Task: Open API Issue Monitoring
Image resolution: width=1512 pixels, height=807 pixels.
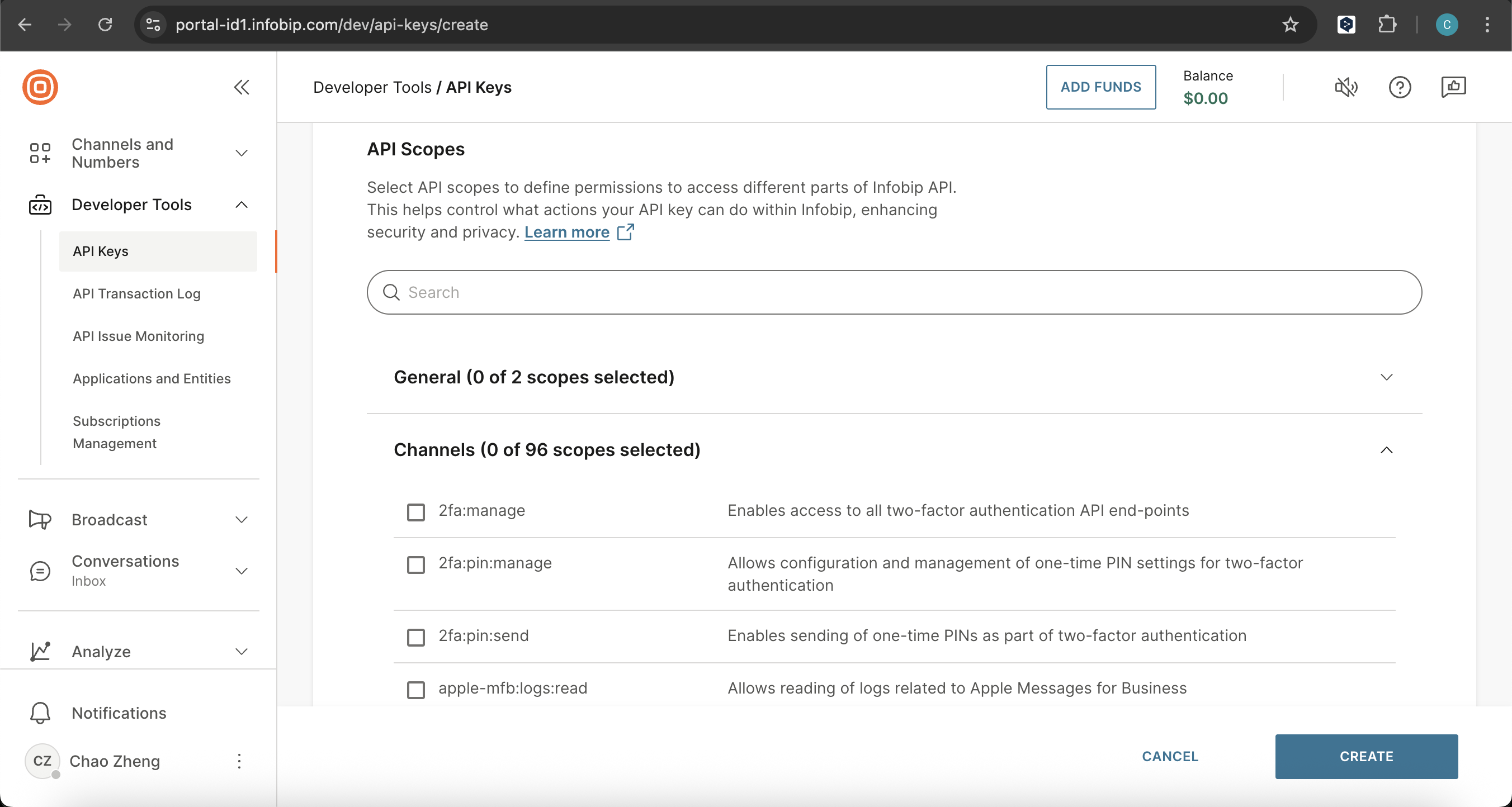Action: (139, 336)
